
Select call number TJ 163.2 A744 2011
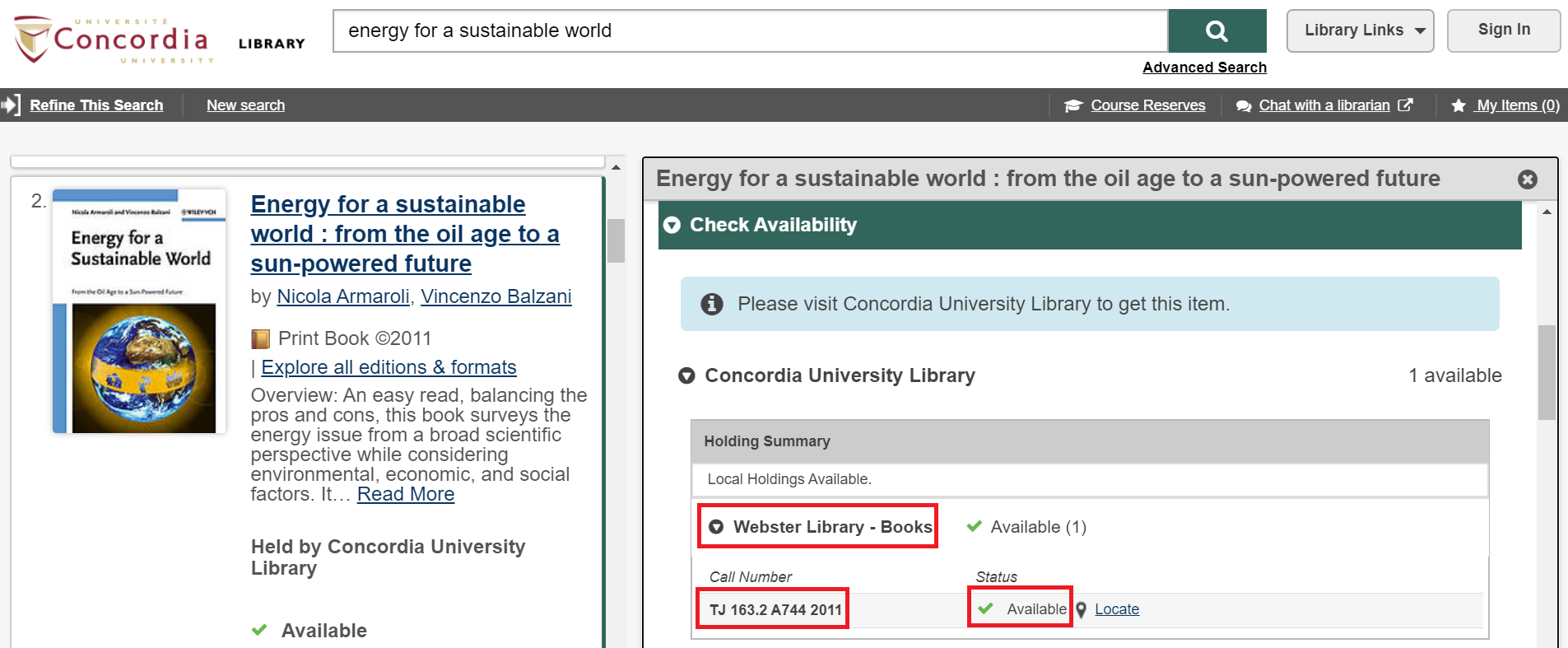click(775, 610)
